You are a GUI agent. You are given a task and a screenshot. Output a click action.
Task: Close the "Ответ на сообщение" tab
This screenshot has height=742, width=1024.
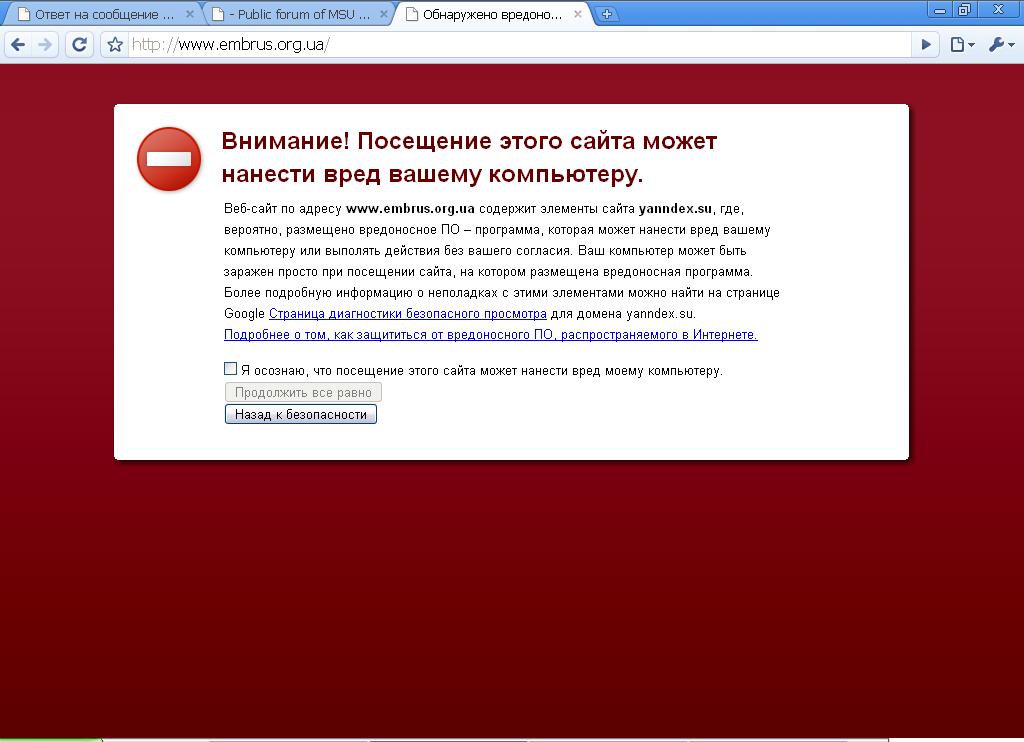[x=190, y=14]
